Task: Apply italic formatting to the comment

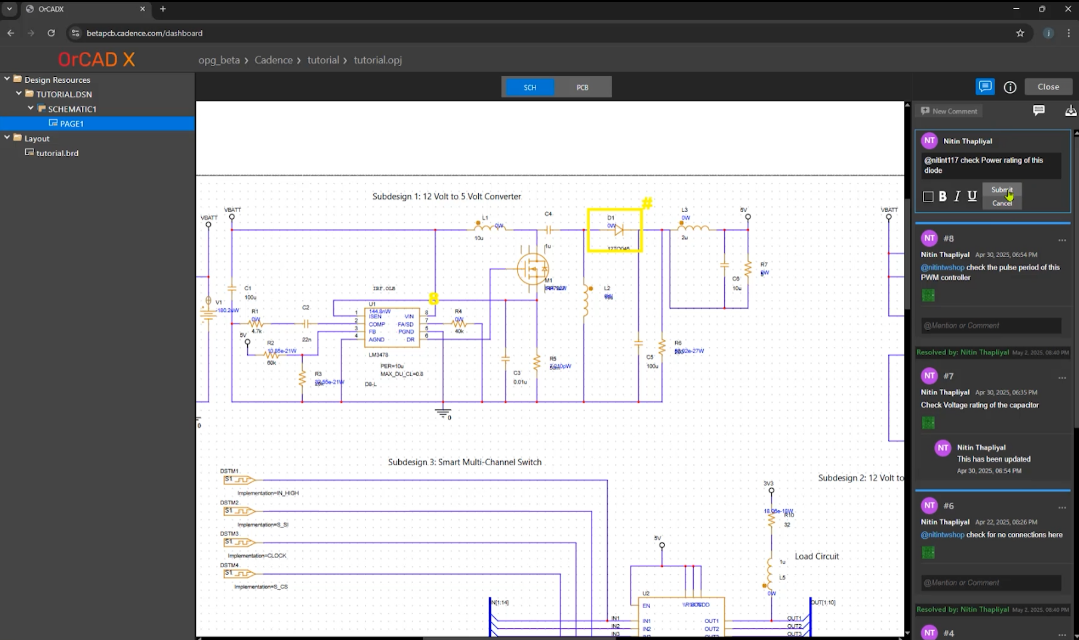Action: pyautogui.click(x=956, y=197)
